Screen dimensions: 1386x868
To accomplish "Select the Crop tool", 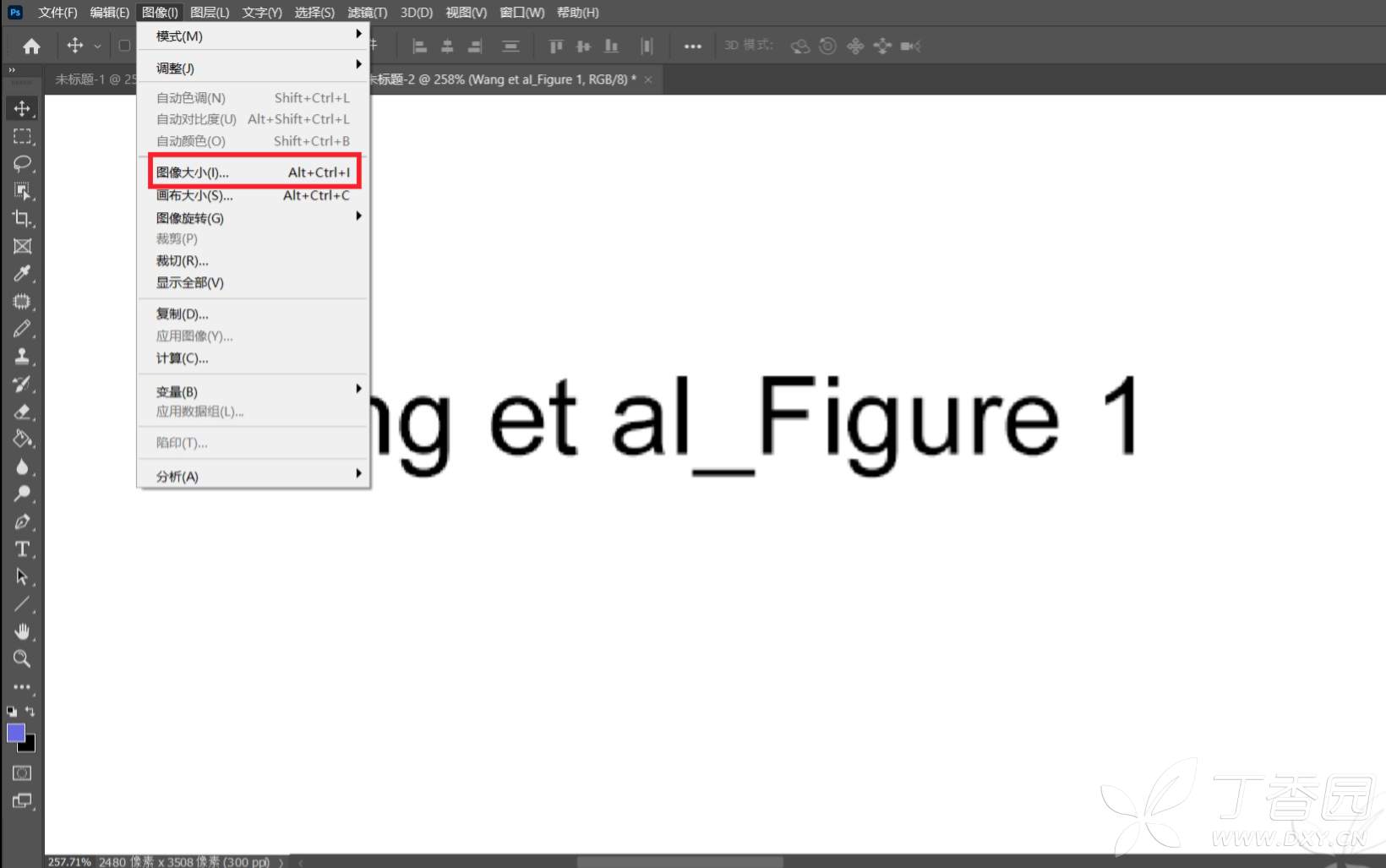I will [x=22, y=218].
